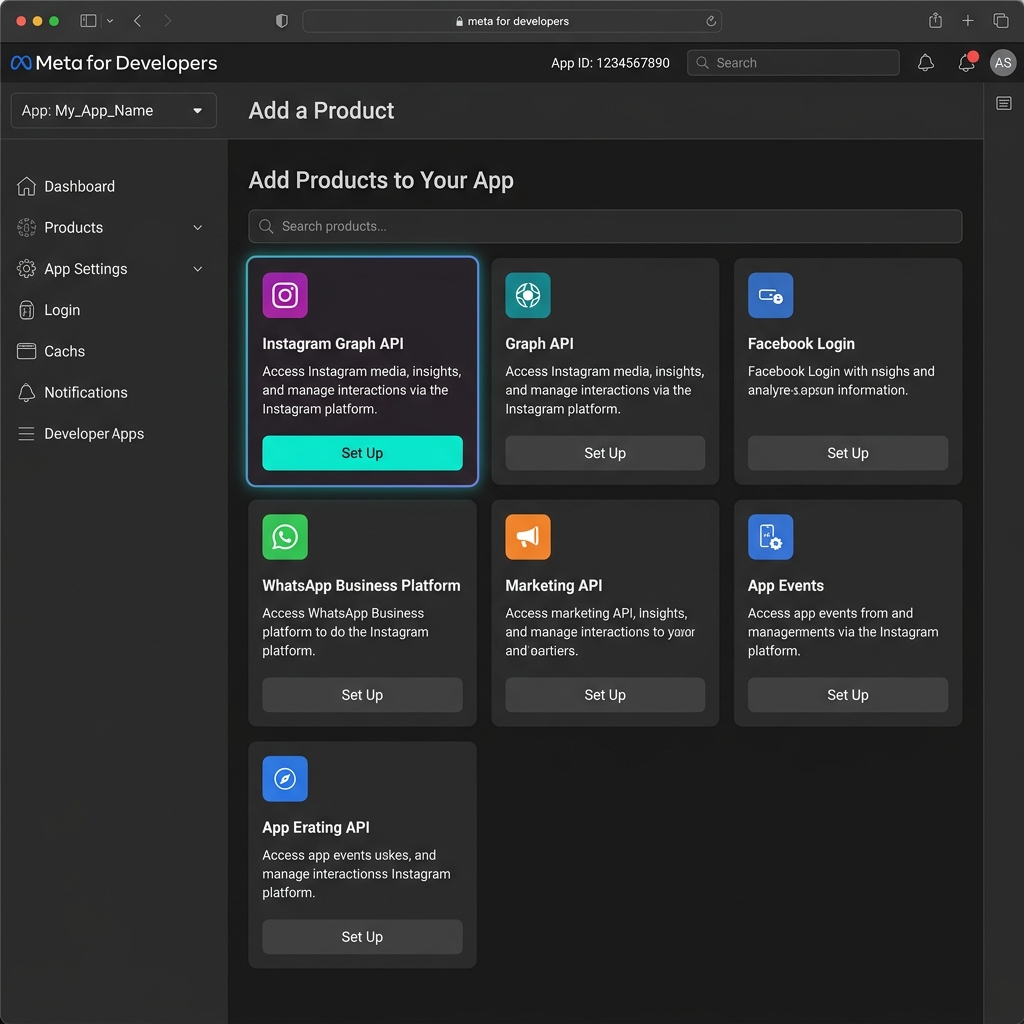Click the Search products input field

[x=605, y=226]
